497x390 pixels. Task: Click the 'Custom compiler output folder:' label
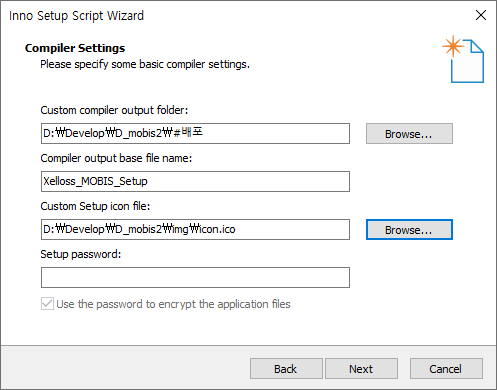click(x=114, y=110)
